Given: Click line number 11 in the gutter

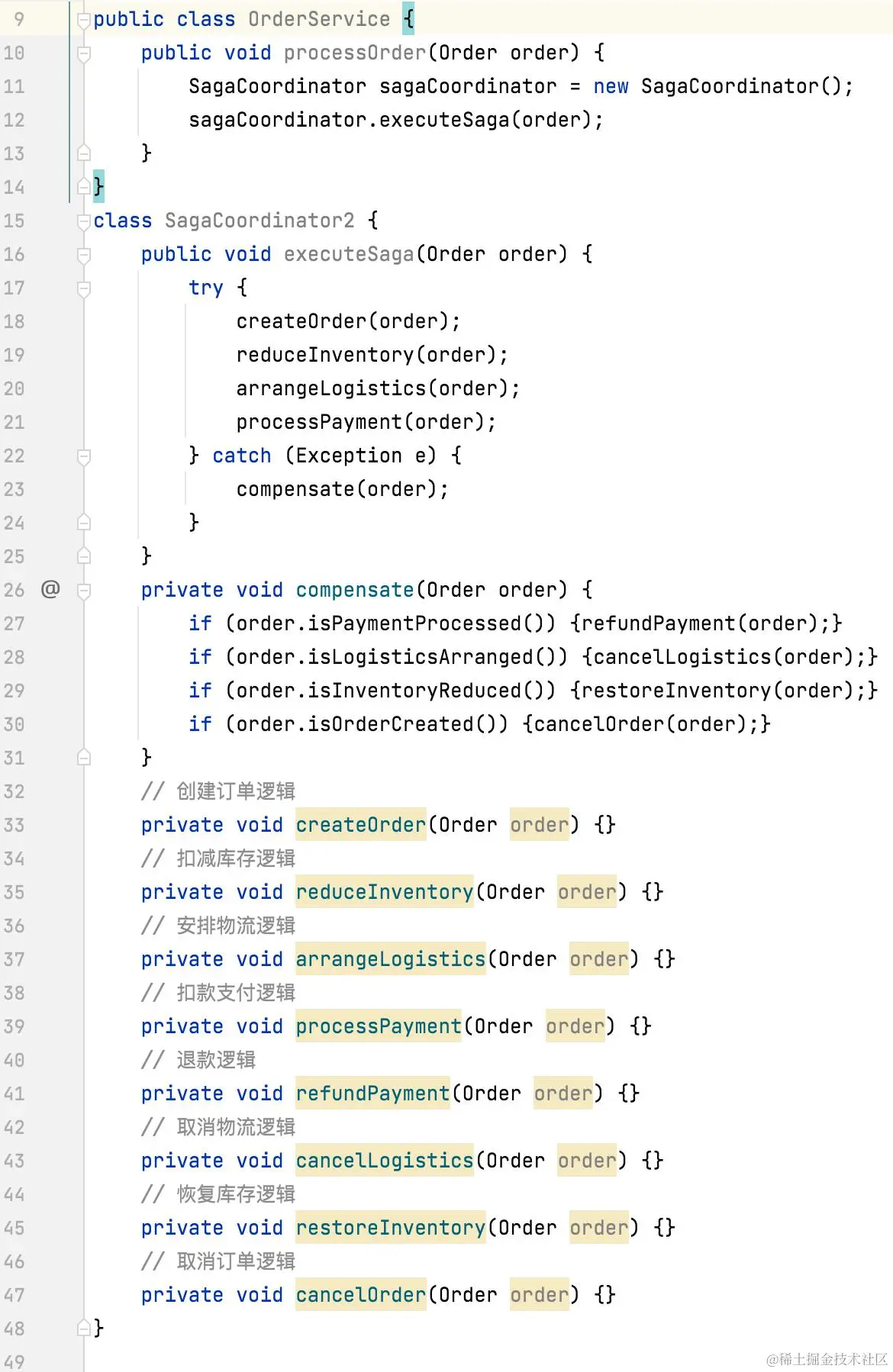Looking at the screenshot, I should [x=14, y=86].
